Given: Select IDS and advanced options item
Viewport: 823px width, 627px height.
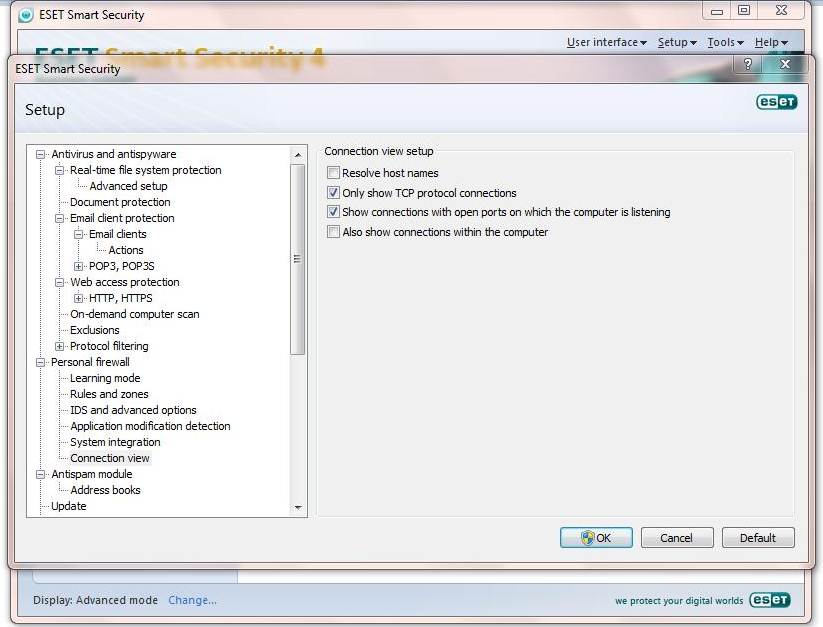Looking at the screenshot, I should point(133,410).
